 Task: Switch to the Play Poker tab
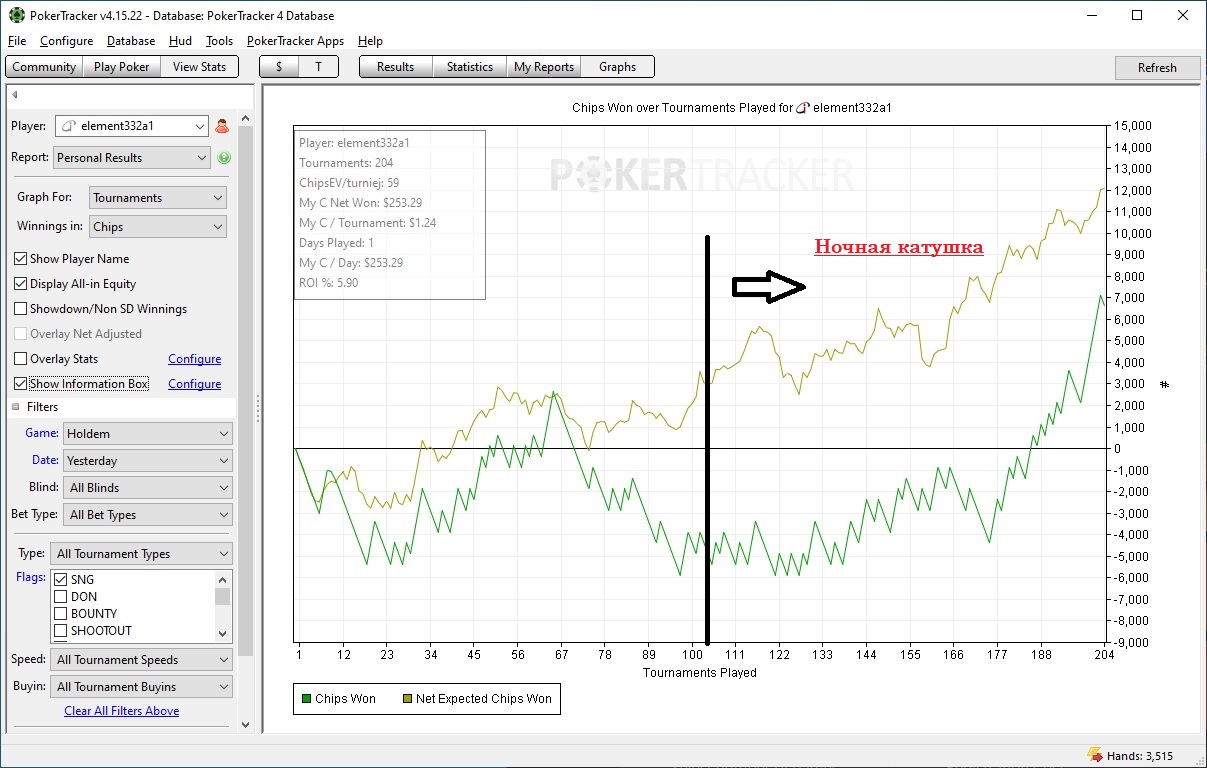(122, 67)
